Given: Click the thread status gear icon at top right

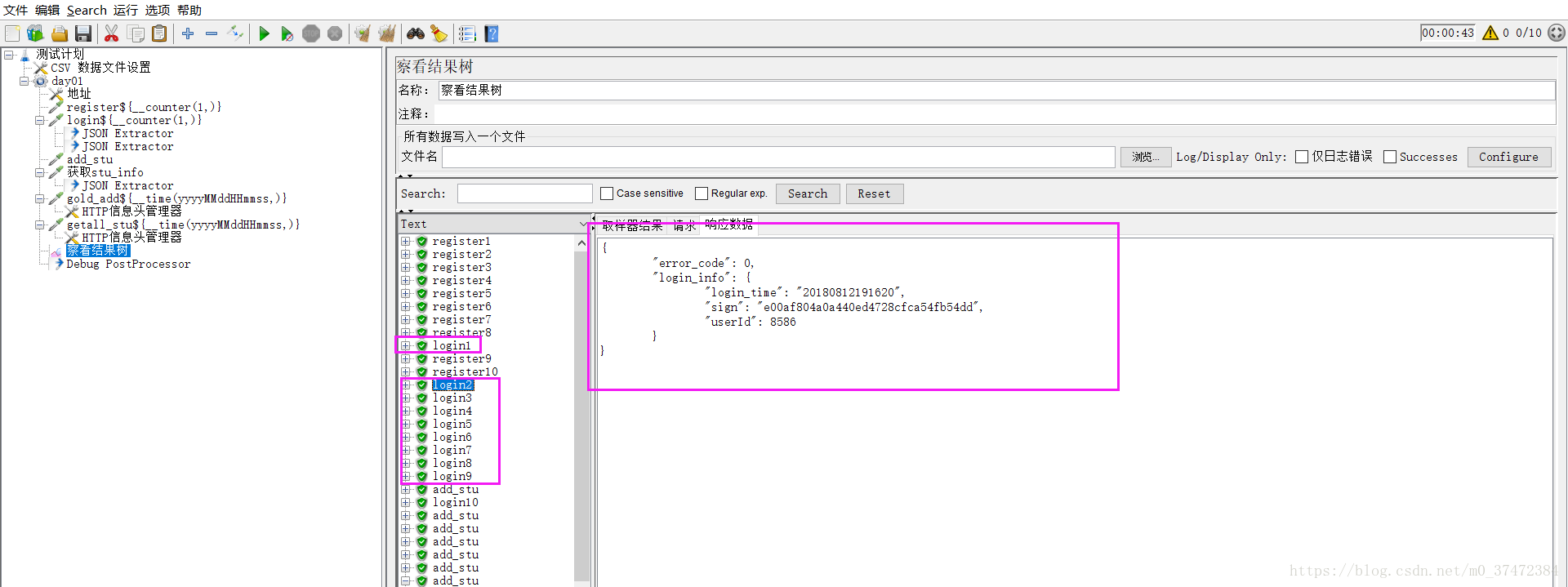Looking at the screenshot, I should [x=1557, y=33].
